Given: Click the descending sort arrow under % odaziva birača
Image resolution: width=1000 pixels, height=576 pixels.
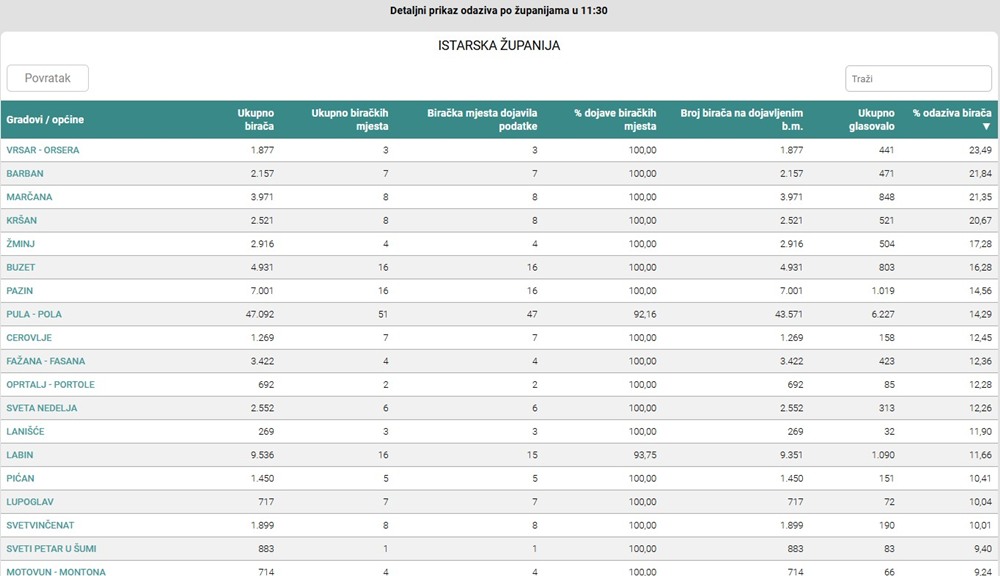Looking at the screenshot, I should pos(986,127).
